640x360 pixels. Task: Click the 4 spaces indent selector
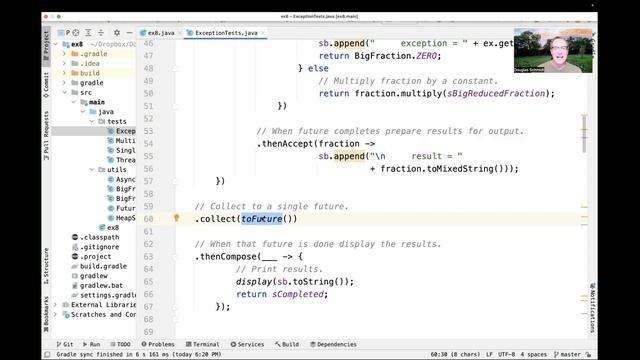[533, 354]
